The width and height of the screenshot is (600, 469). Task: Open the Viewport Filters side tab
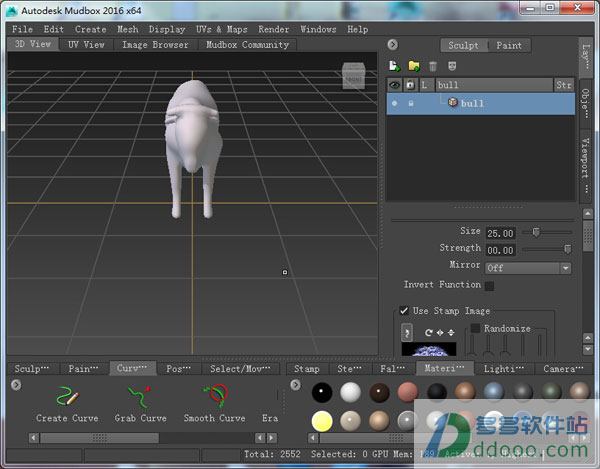pyautogui.click(x=586, y=165)
